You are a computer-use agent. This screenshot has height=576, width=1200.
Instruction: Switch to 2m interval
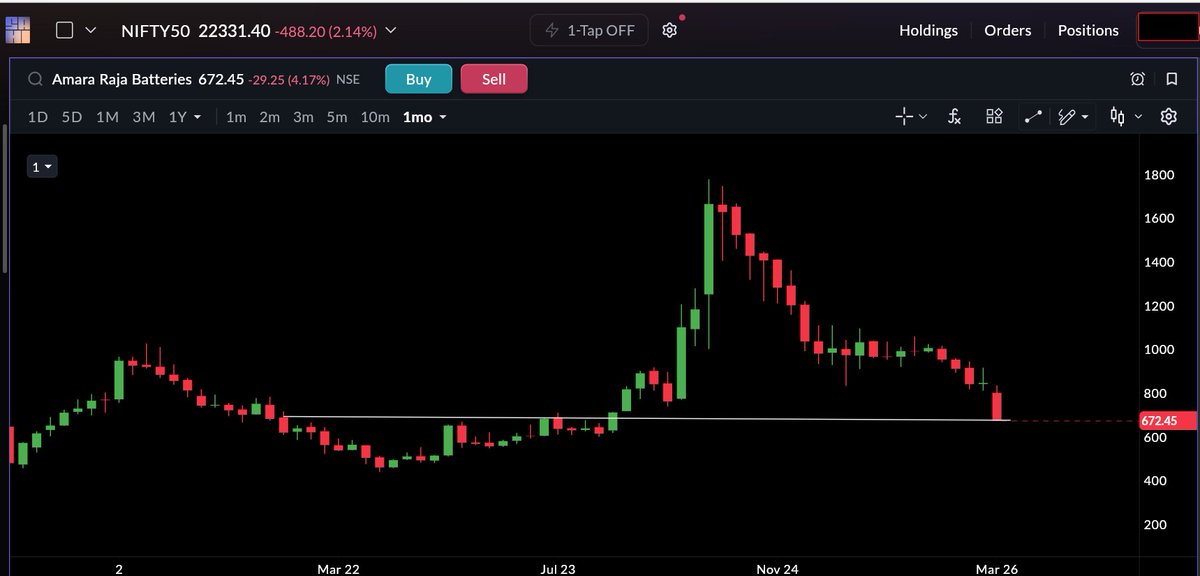click(270, 117)
